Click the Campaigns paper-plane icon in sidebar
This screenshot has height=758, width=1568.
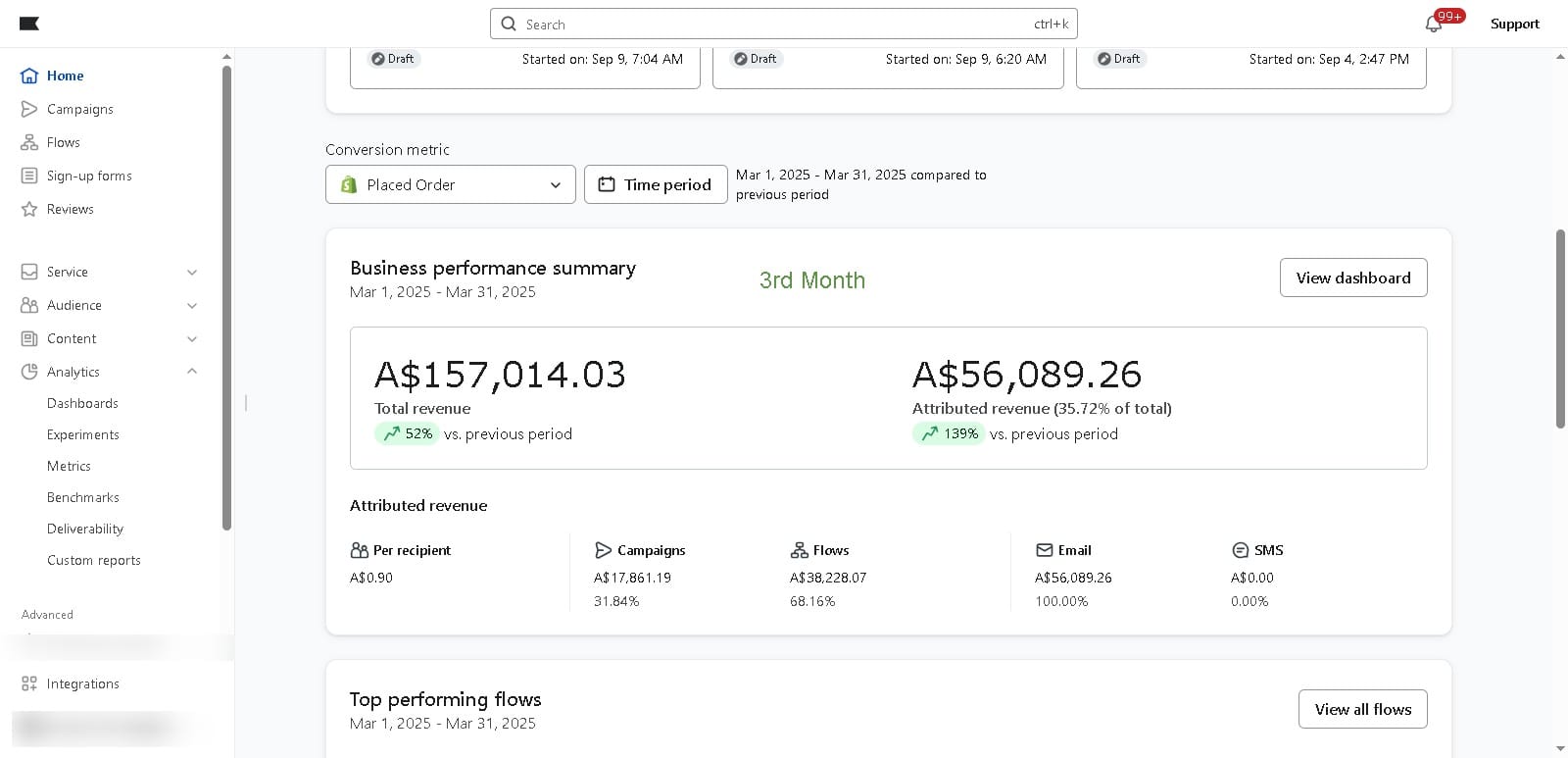29,109
